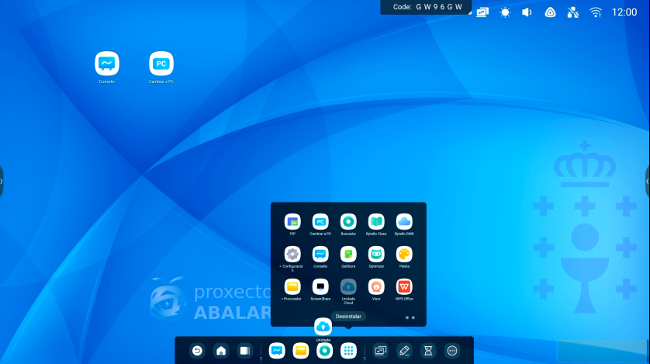Expand the more options ellipsis button
Image resolution: width=650 pixels, height=364 pixels.
coord(452,351)
